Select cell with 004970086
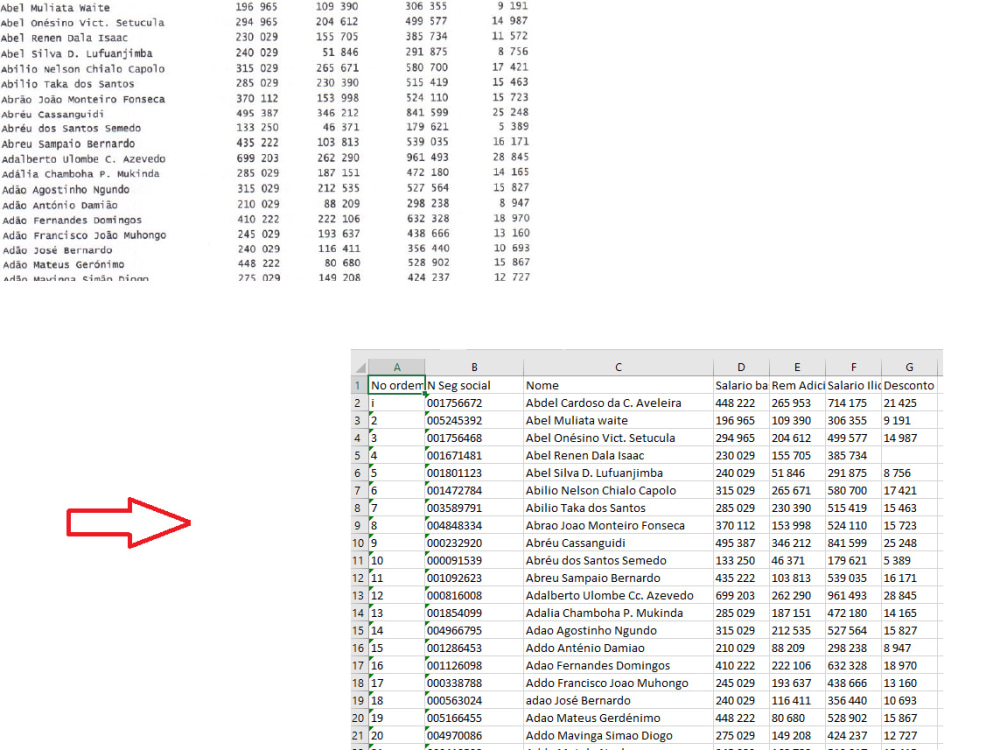Image resolution: width=1000 pixels, height=750 pixels. [x=474, y=735]
